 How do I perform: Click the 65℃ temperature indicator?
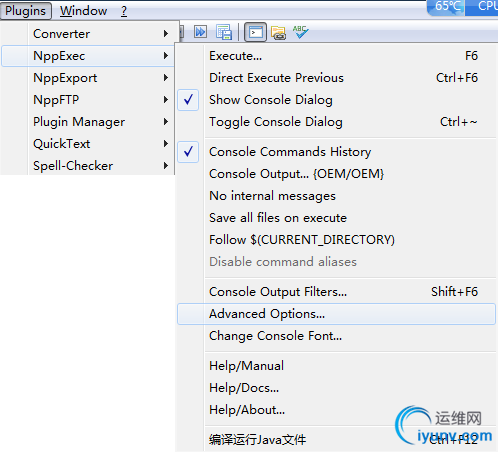(x=446, y=7)
